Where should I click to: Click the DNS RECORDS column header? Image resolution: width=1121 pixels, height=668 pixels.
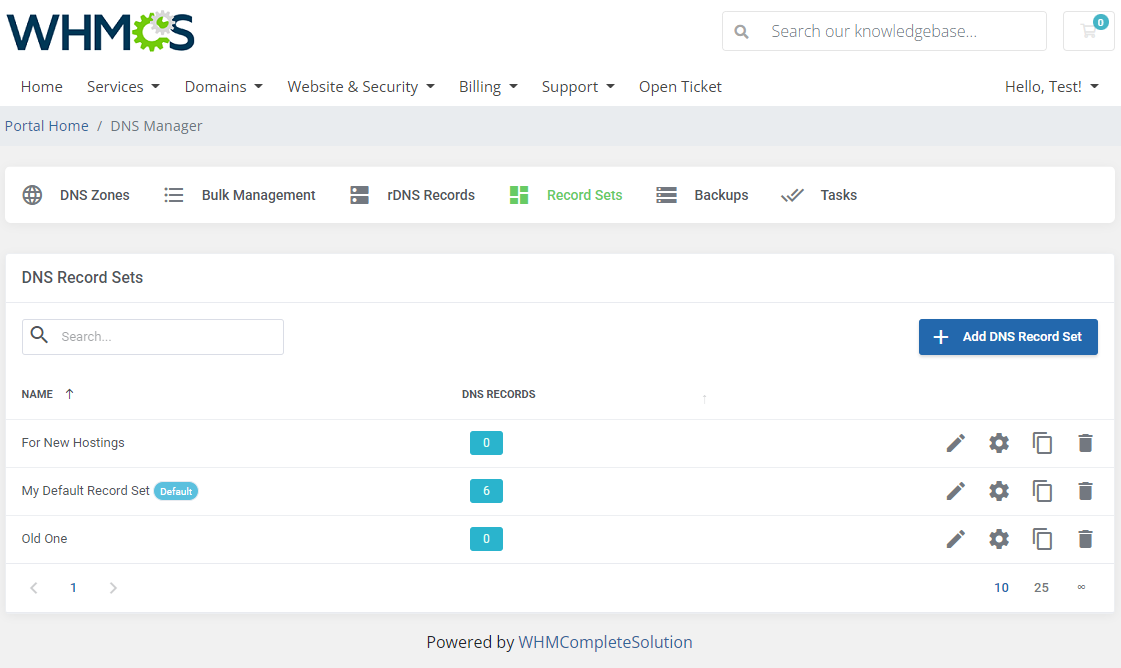[498, 394]
